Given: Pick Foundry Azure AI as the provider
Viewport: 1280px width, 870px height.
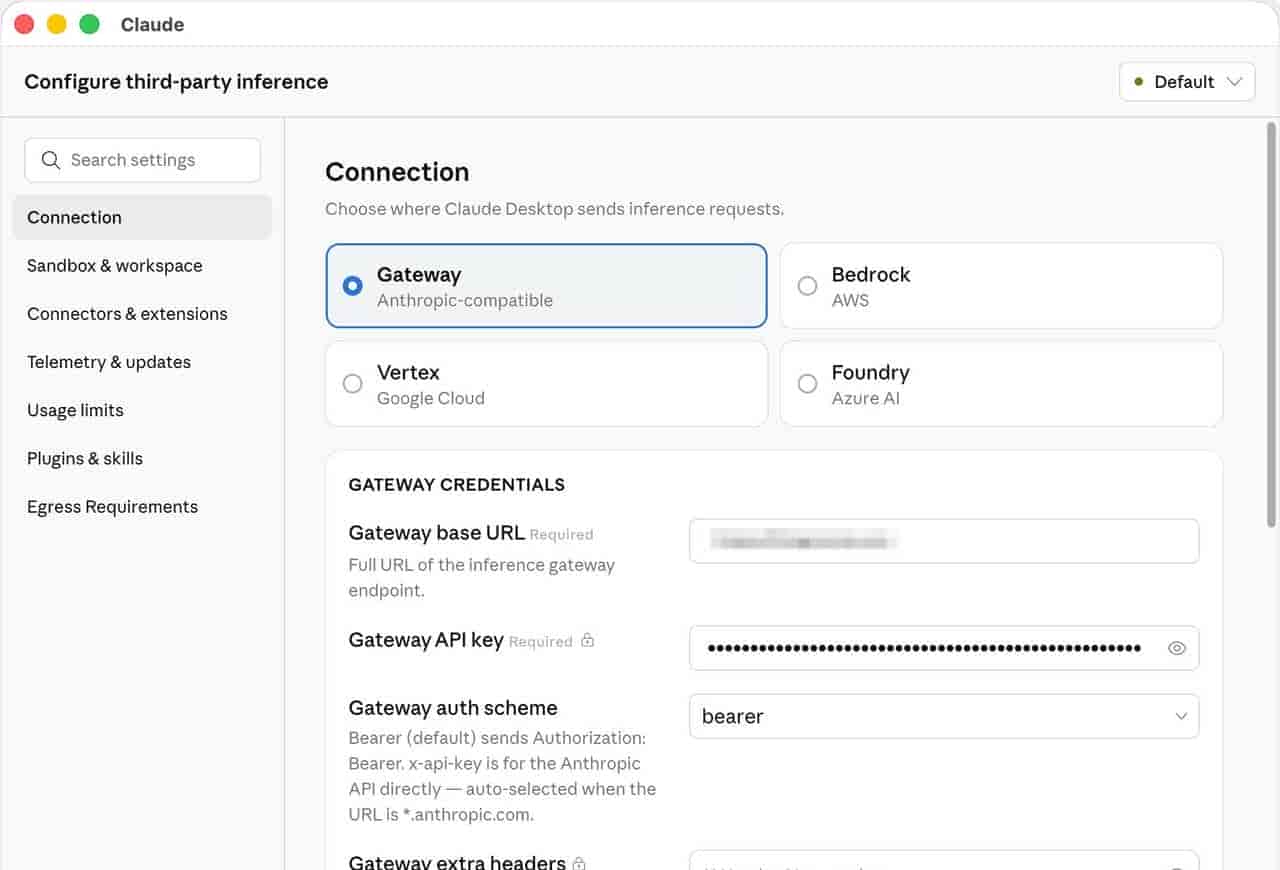Looking at the screenshot, I should (1001, 384).
